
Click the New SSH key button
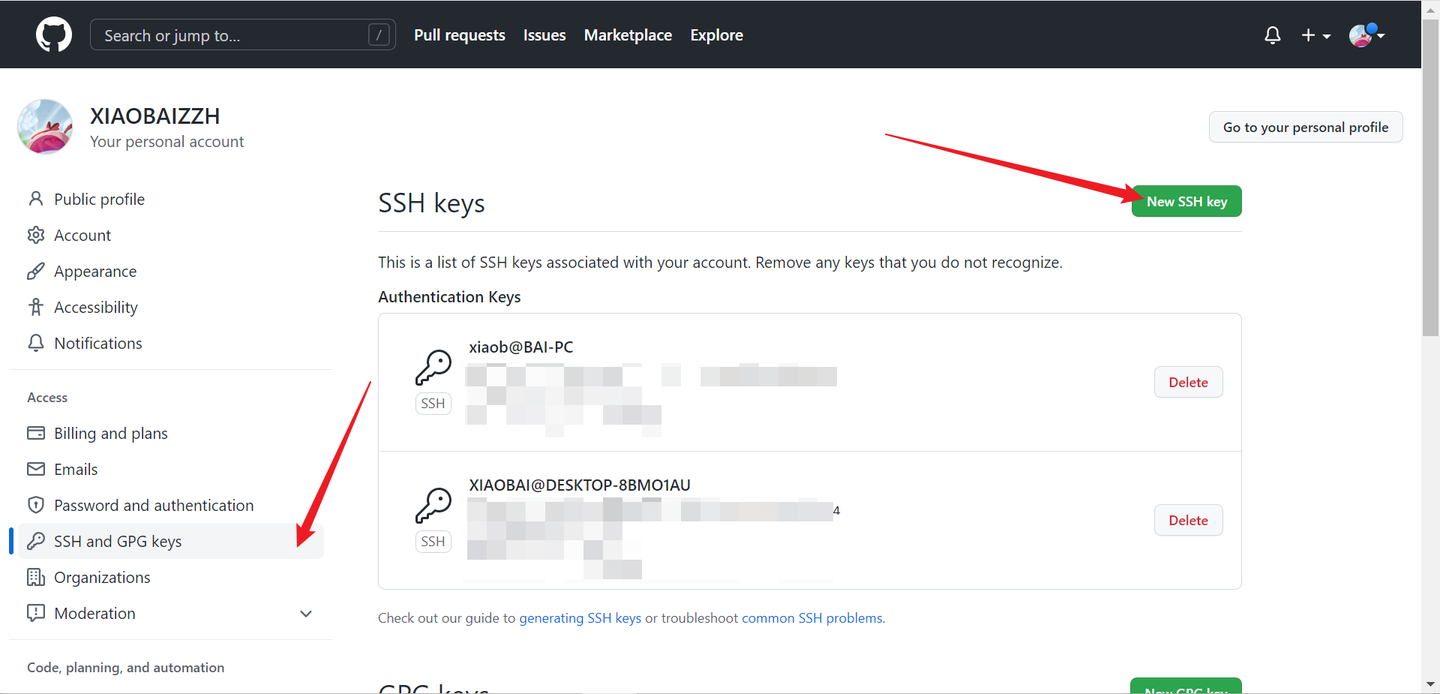[x=1186, y=201]
